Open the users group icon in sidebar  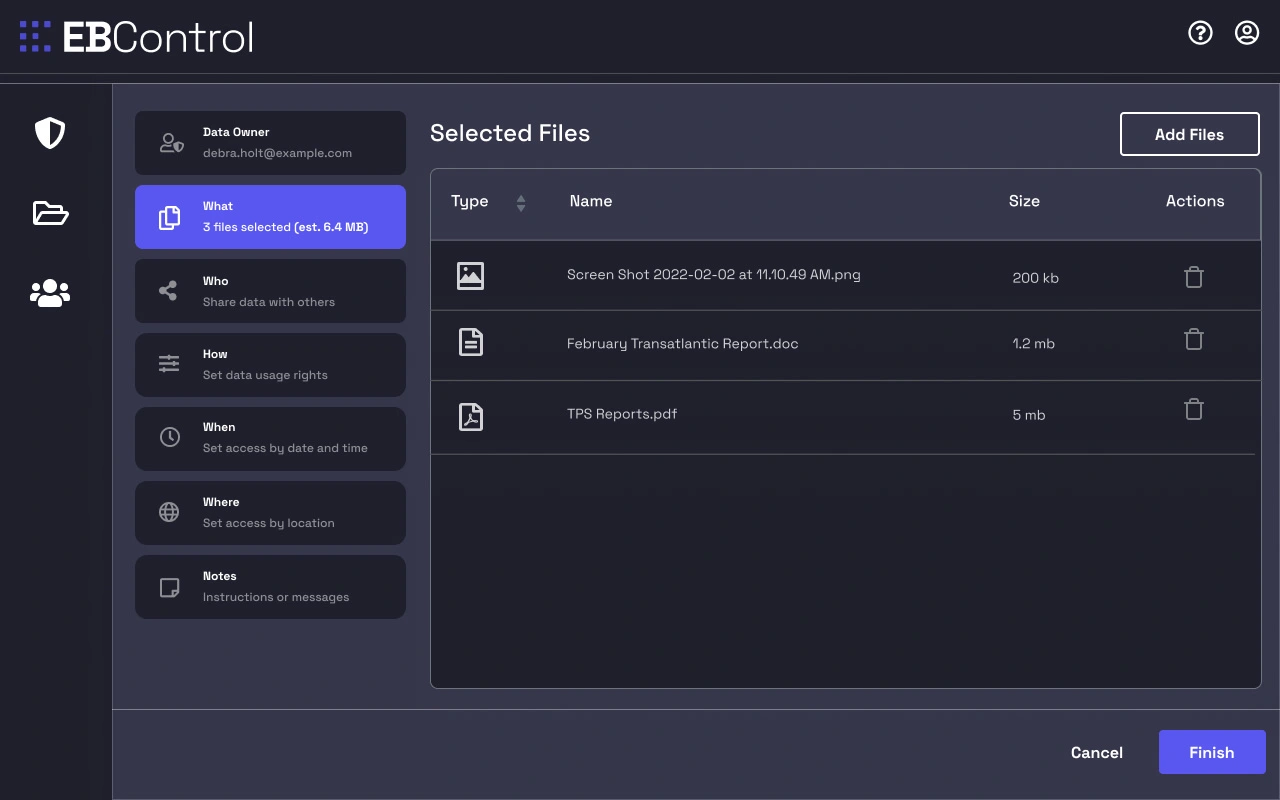pos(50,293)
